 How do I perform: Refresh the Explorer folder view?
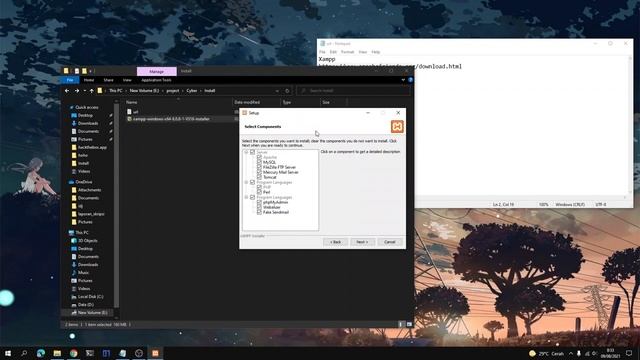[x=287, y=91]
